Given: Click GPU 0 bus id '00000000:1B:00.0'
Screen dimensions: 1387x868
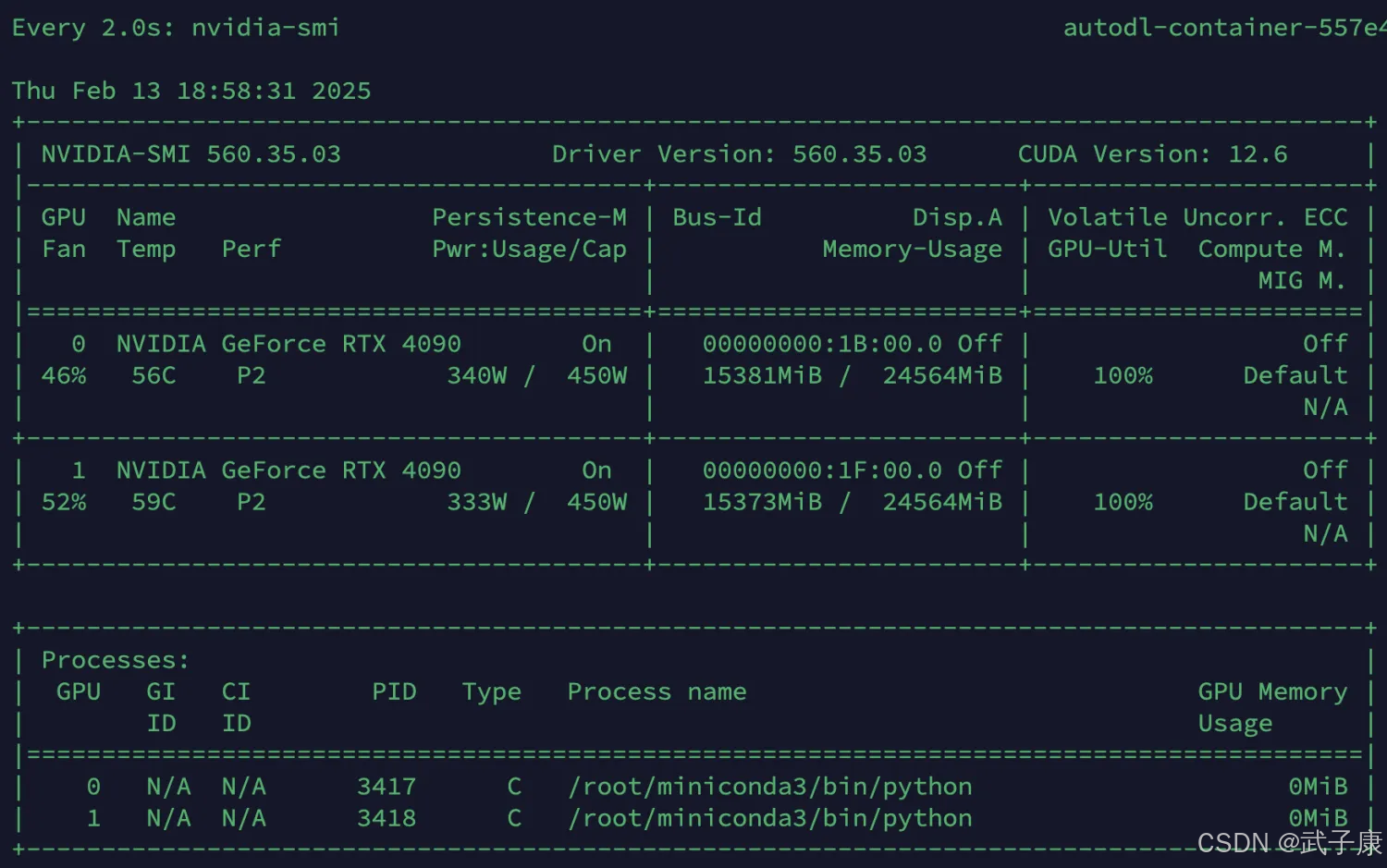Looking at the screenshot, I should [x=822, y=344].
